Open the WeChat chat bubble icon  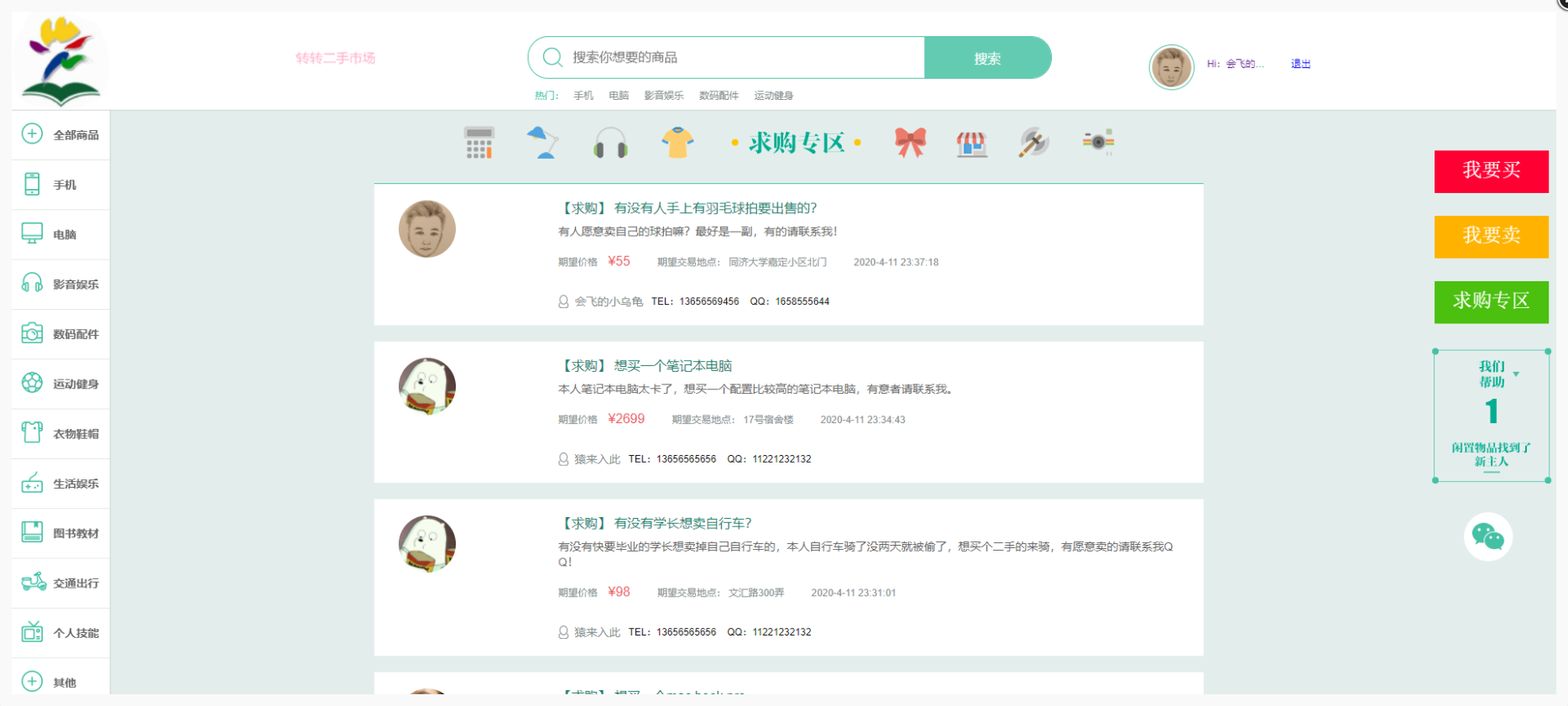(1488, 536)
